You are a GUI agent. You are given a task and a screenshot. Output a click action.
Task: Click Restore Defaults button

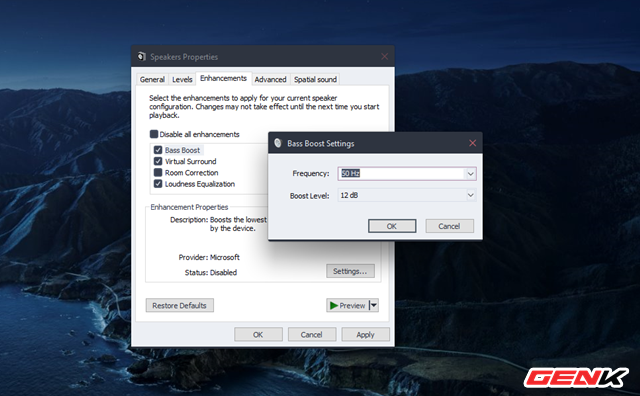coord(180,305)
